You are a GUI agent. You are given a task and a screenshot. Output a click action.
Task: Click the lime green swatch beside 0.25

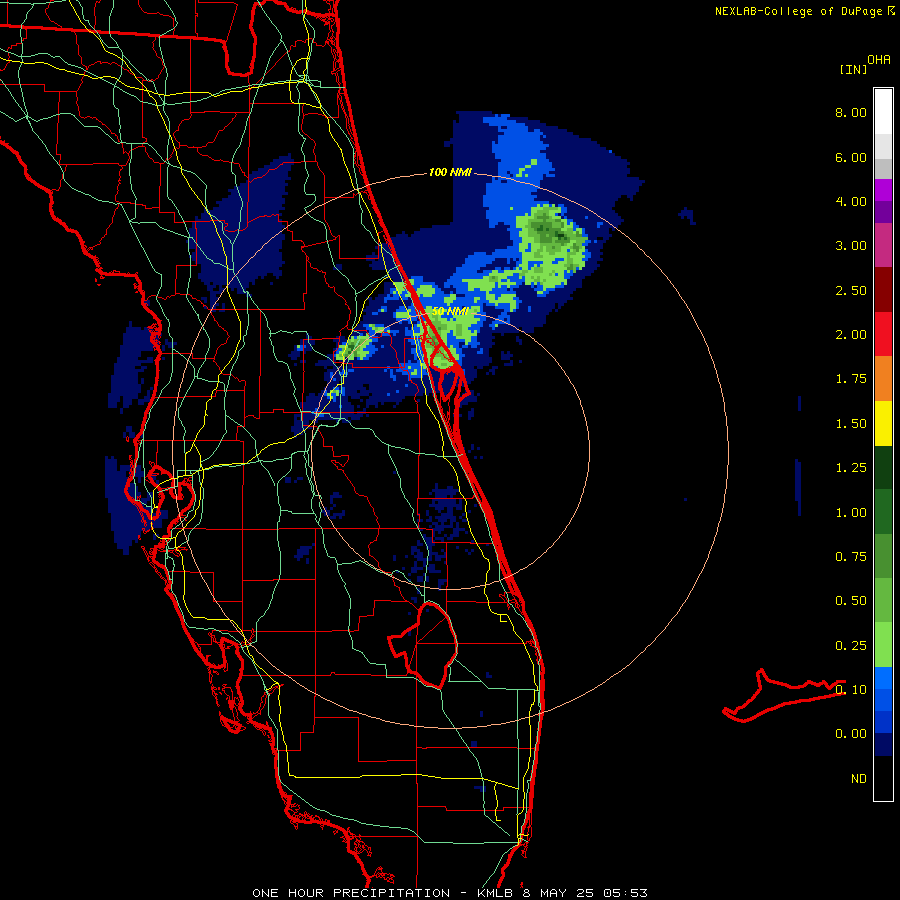[883, 645]
